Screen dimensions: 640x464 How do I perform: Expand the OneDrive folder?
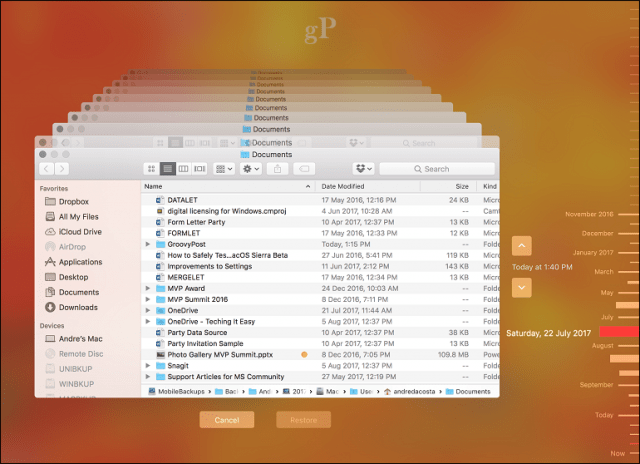point(148,310)
